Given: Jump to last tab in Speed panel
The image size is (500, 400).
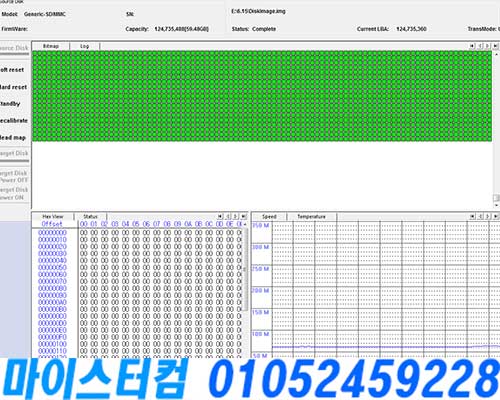Looking at the screenshot, I should (x=495, y=216).
